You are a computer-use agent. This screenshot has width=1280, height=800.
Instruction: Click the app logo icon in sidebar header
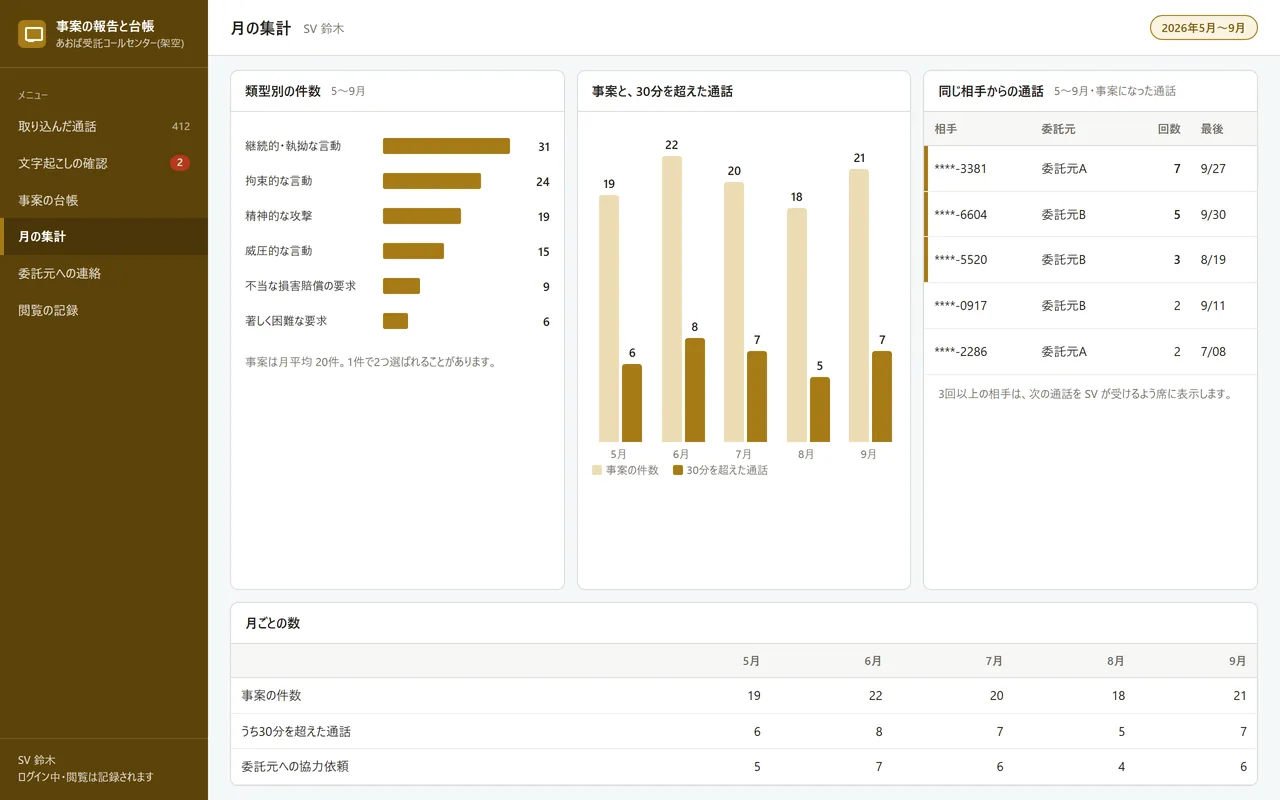33,34
